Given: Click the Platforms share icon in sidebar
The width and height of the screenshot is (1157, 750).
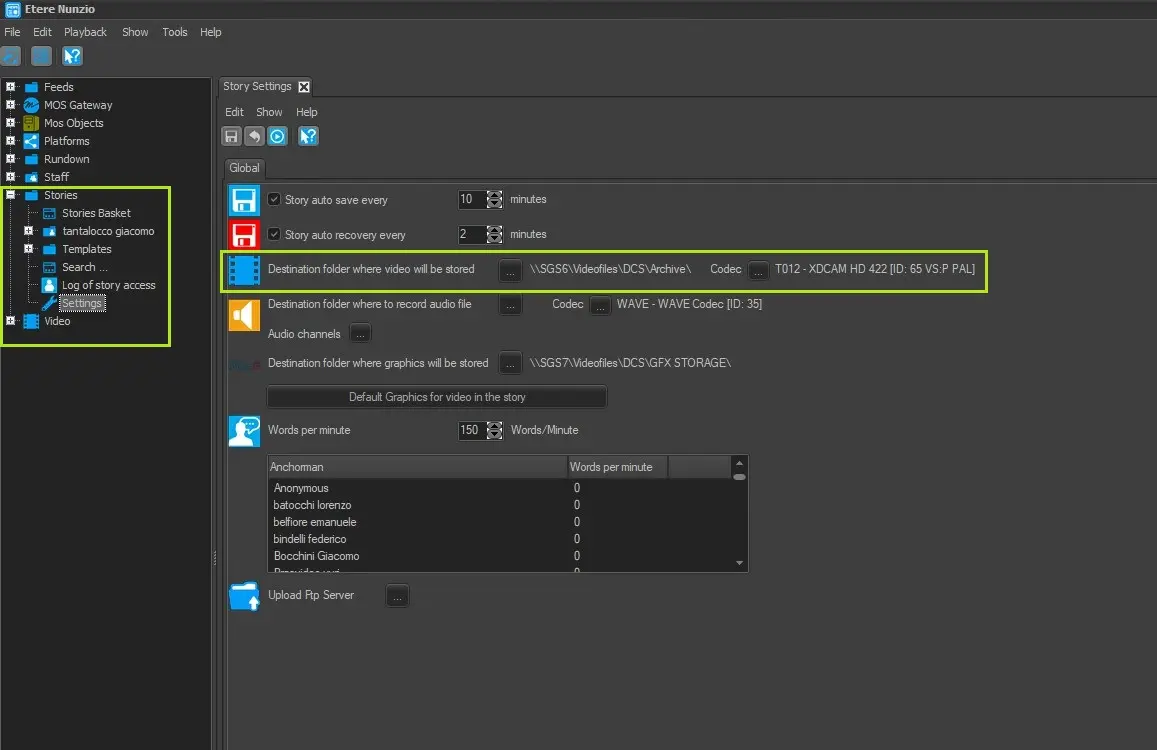Looking at the screenshot, I should point(31,141).
